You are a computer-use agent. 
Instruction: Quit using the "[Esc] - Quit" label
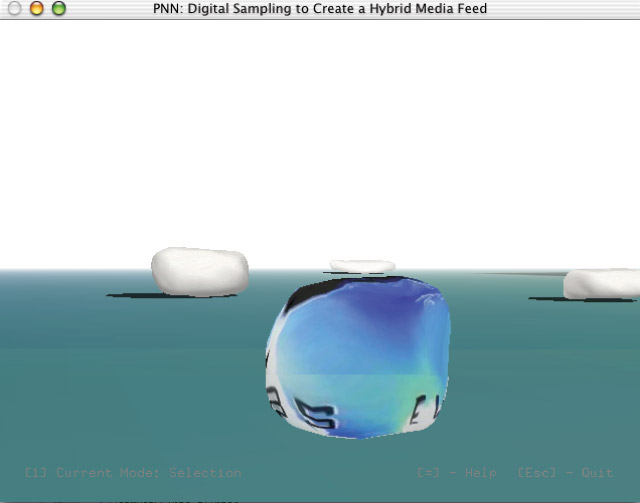(x=566, y=472)
